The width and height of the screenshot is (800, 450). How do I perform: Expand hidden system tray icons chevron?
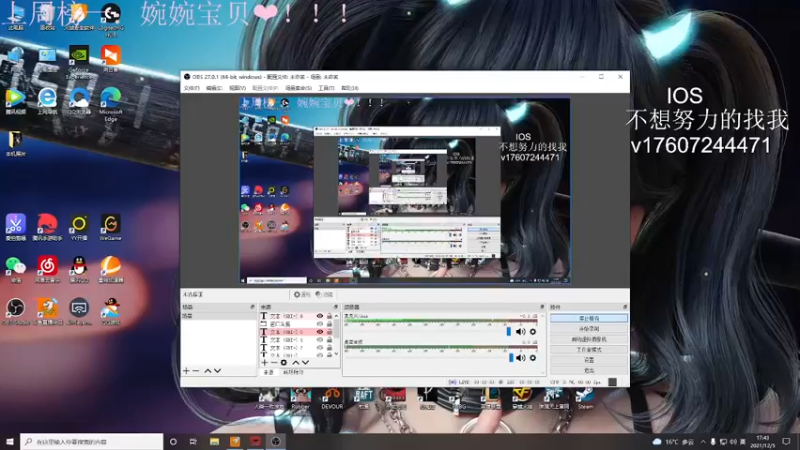pos(703,441)
